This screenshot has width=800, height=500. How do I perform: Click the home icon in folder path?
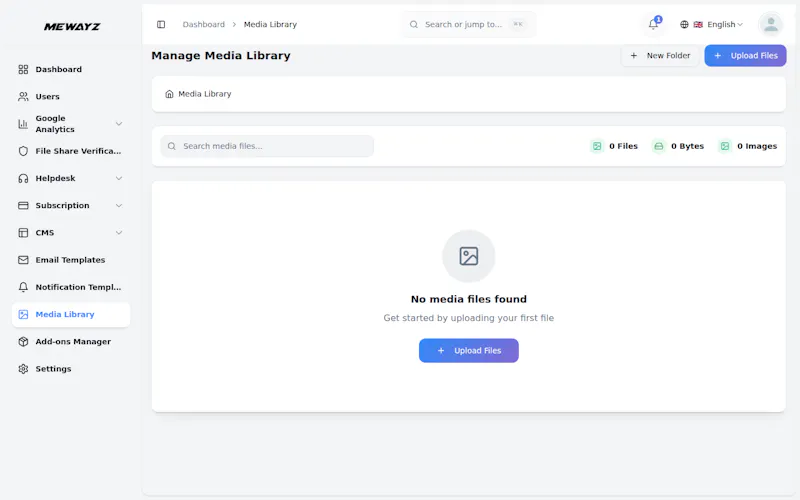tap(169, 94)
